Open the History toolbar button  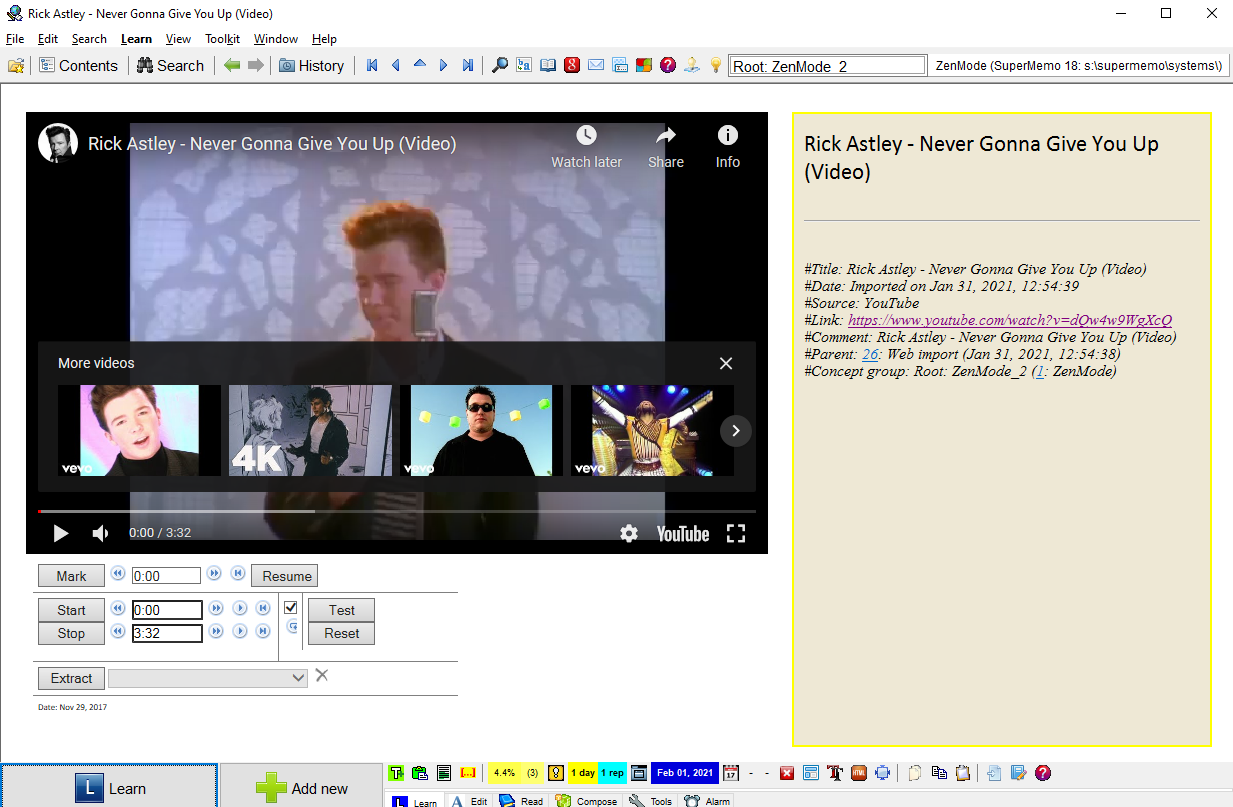311,65
